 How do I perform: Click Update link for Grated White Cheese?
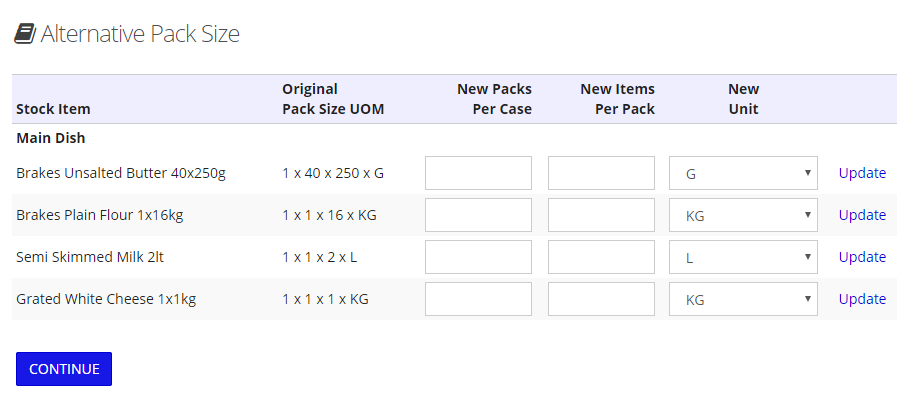pos(862,299)
